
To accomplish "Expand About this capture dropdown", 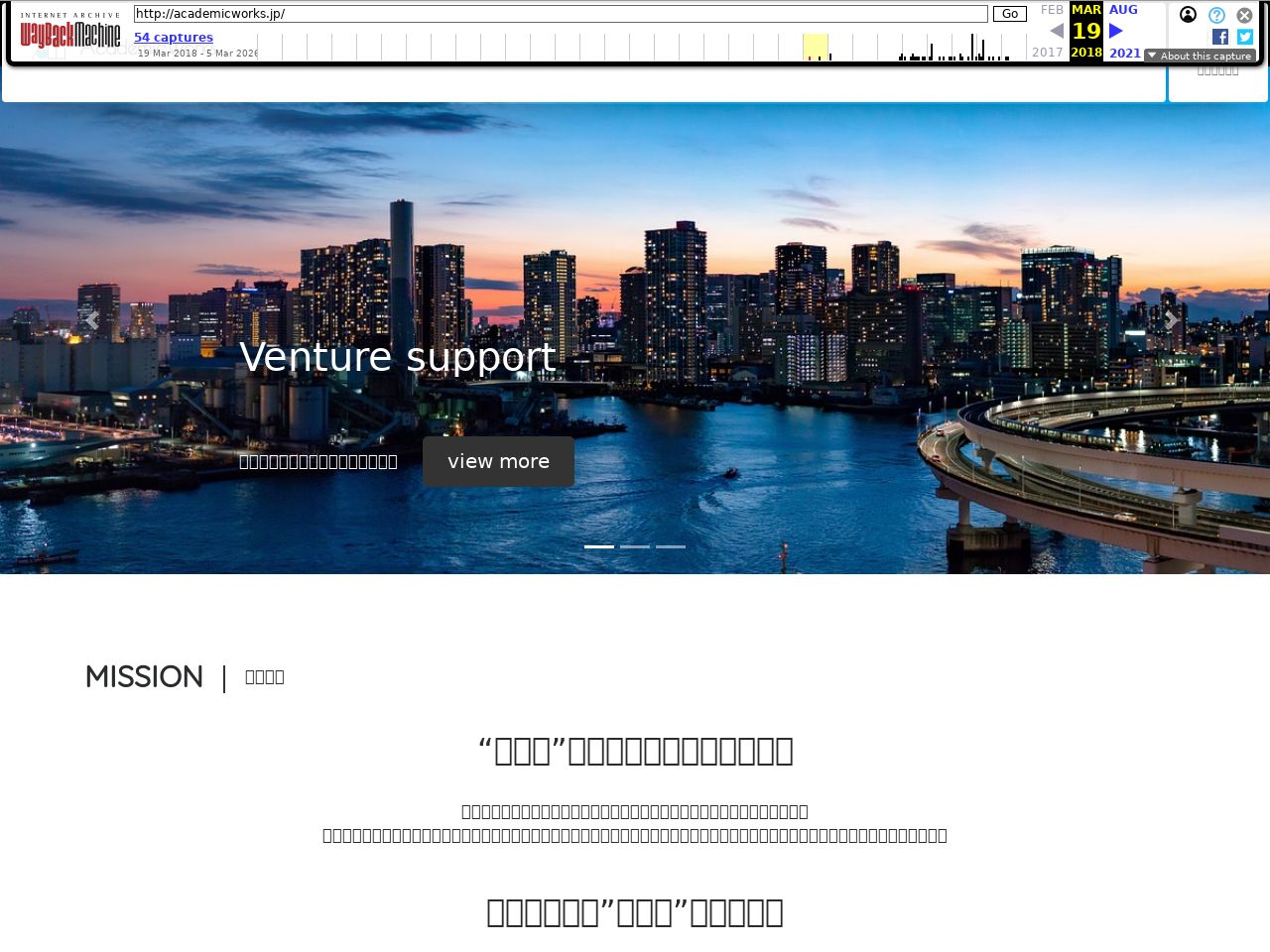I will 1200,56.
